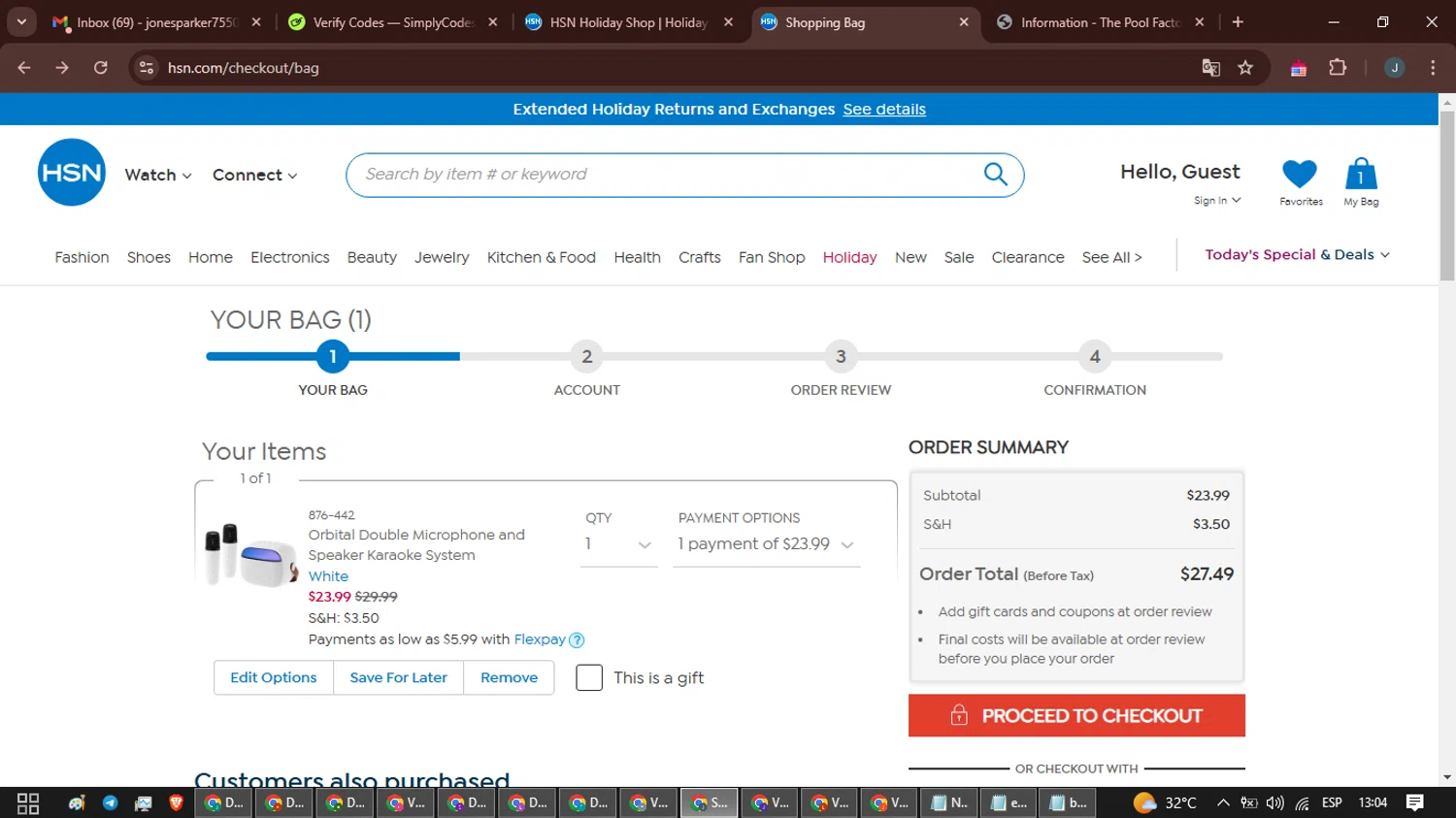1456x818 pixels.
Task: Expand the Watch menu
Action: coord(158,175)
